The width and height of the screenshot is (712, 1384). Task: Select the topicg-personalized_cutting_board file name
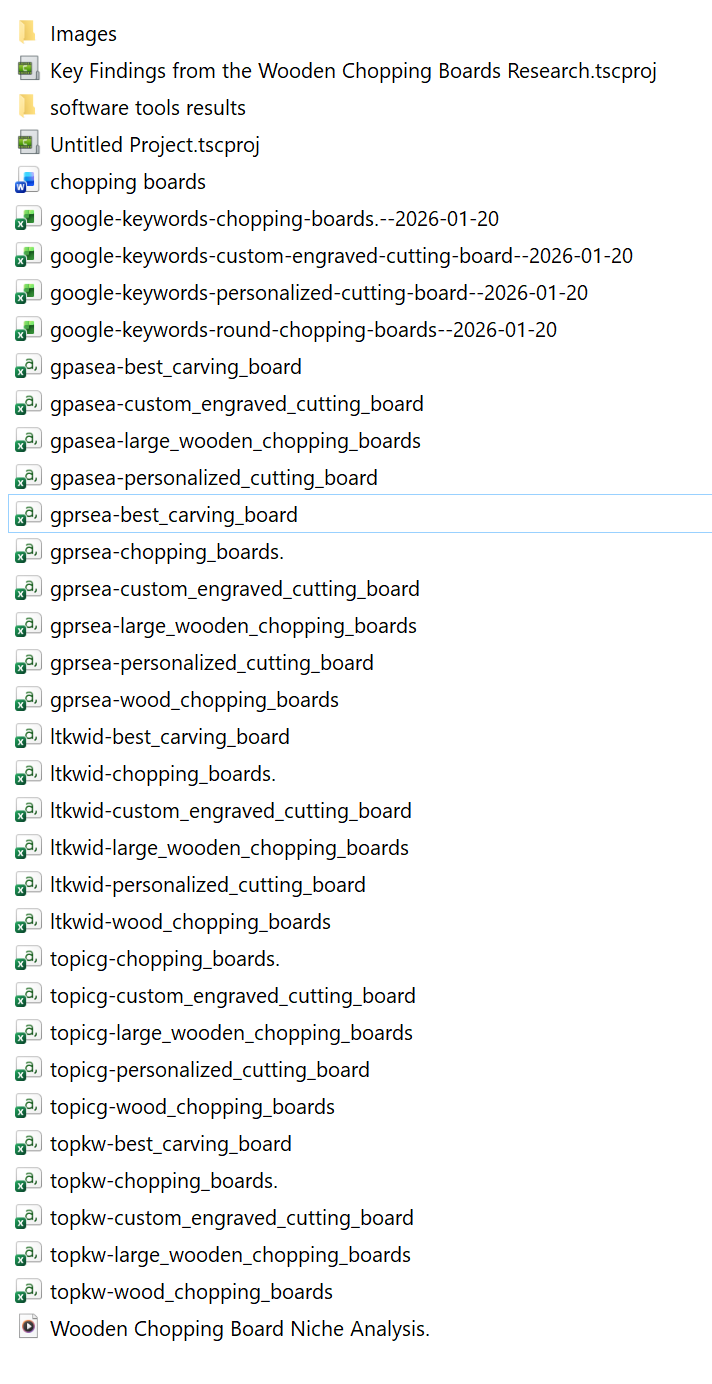(209, 1070)
